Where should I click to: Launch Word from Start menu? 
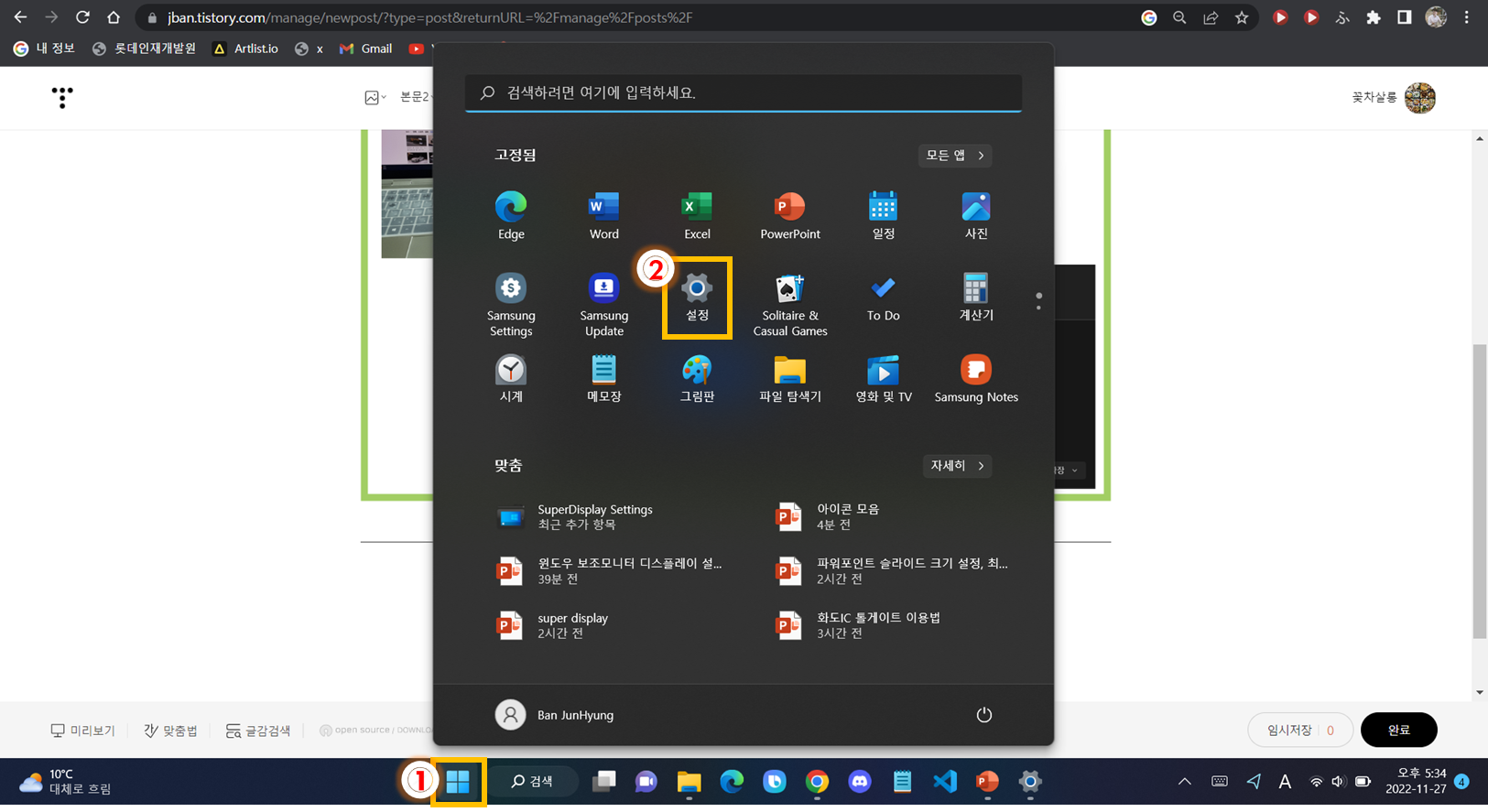tap(603, 216)
